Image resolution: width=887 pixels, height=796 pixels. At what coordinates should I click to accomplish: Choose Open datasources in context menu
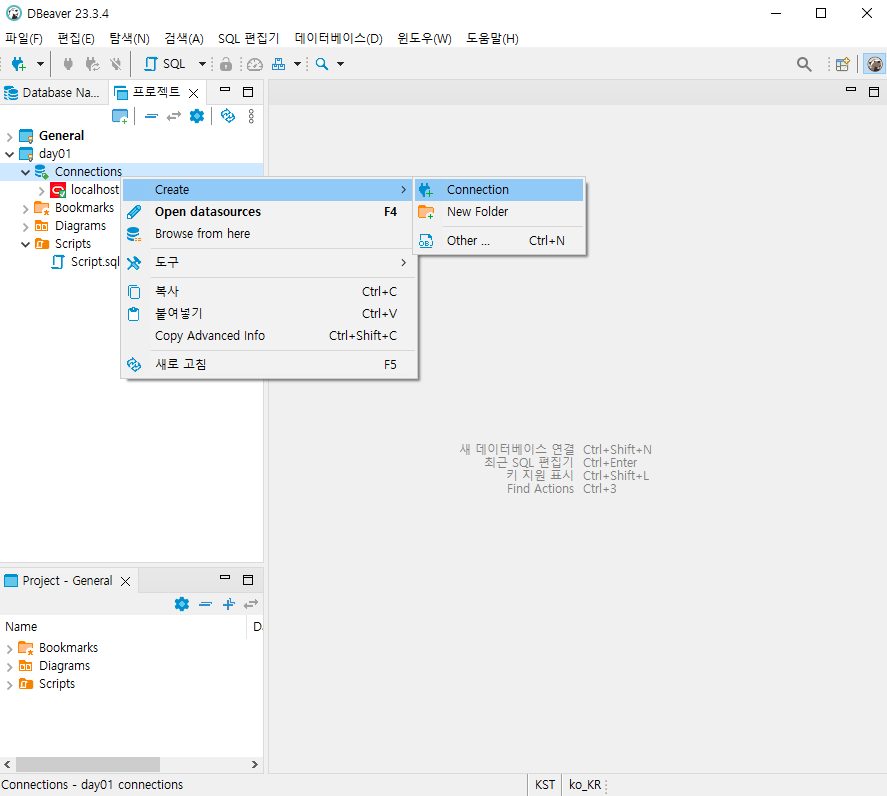(267, 212)
